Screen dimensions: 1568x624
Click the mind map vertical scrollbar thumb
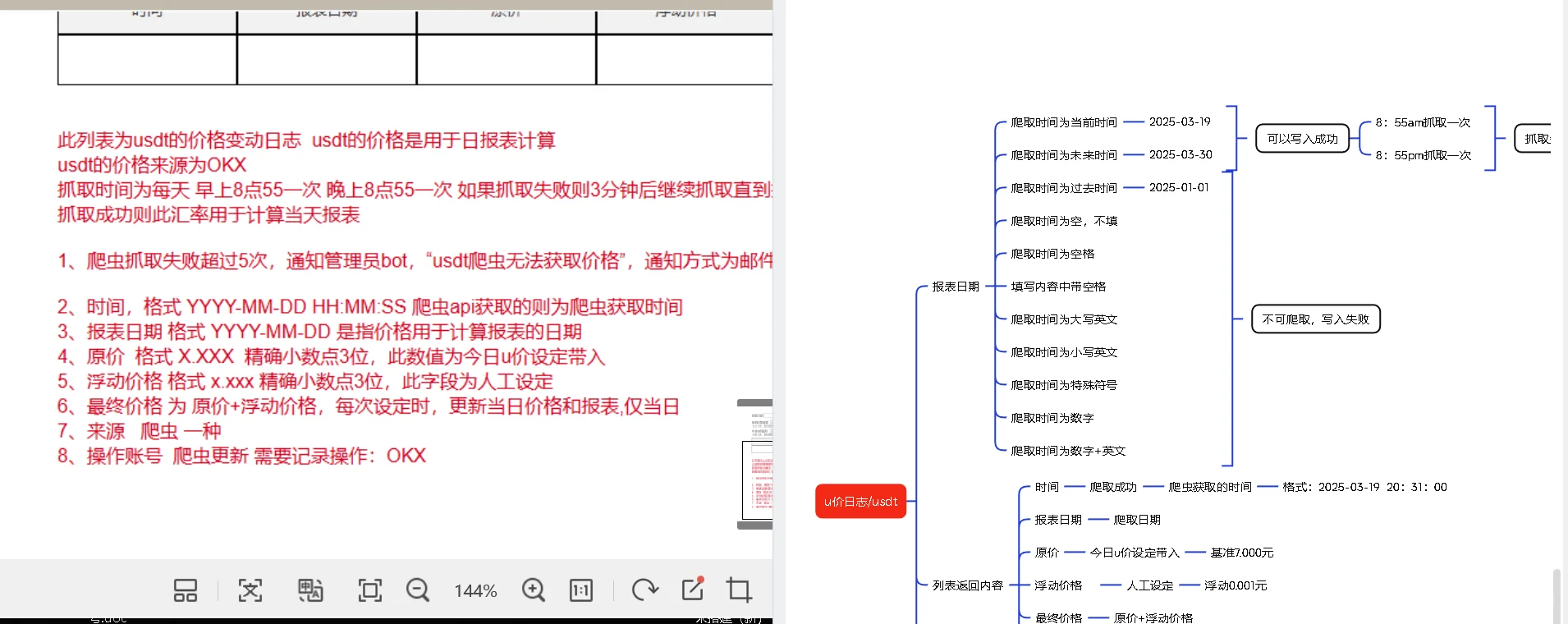(1556, 595)
